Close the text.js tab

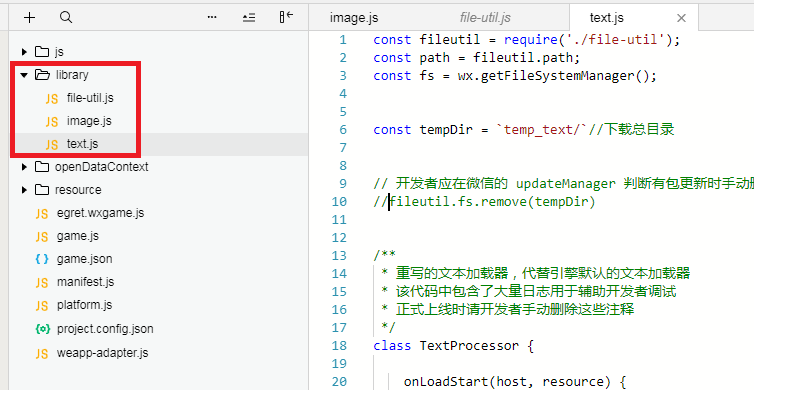click(682, 18)
